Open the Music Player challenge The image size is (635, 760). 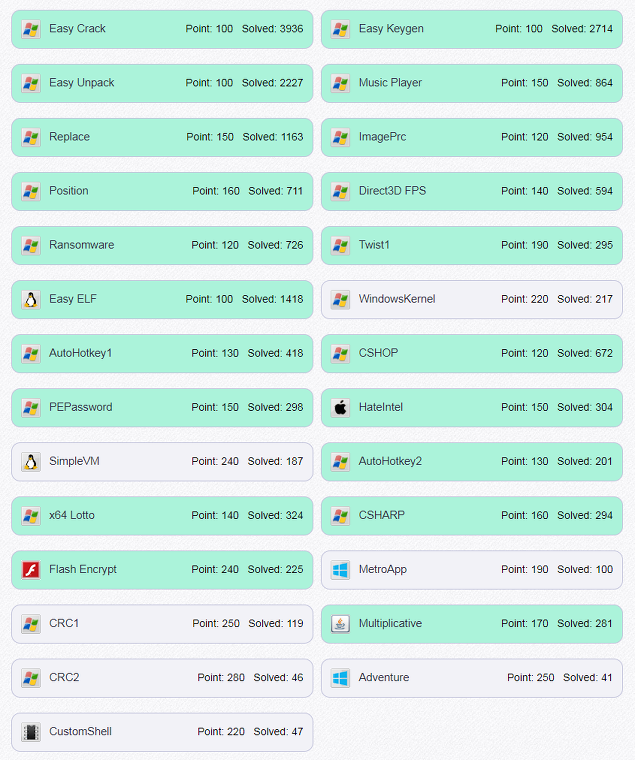coord(472,83)
